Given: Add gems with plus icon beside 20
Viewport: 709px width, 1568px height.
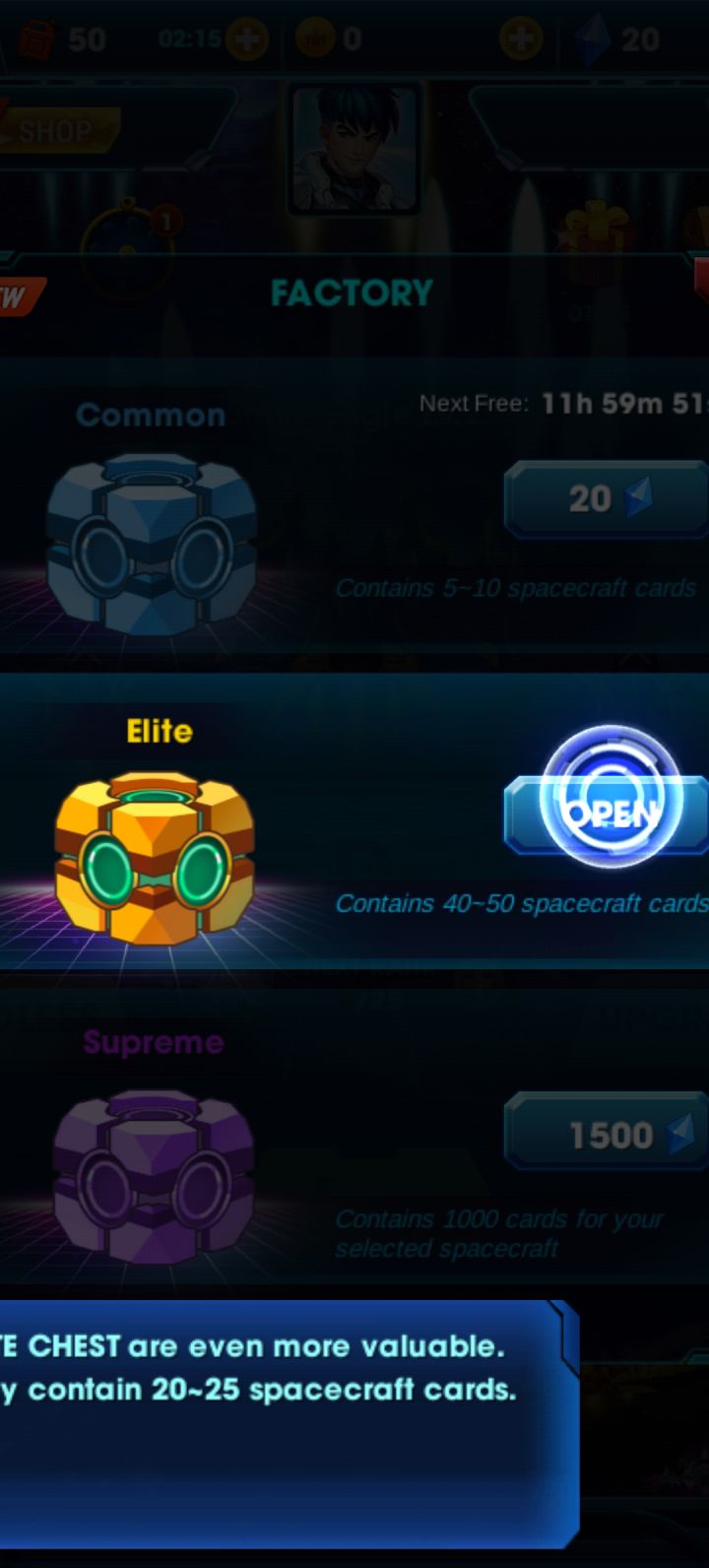Looking at the screenshot, I should (x=521, y=39).
